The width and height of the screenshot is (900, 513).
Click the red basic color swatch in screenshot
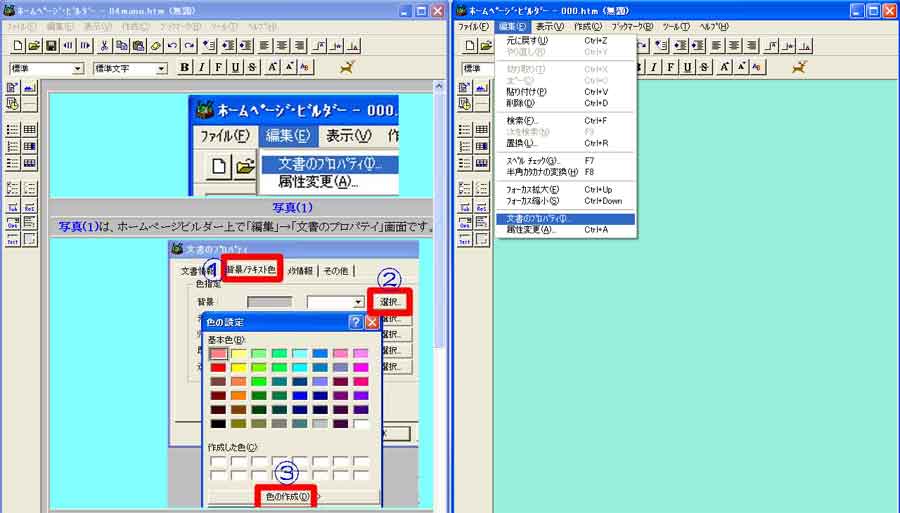coord(217,368)
